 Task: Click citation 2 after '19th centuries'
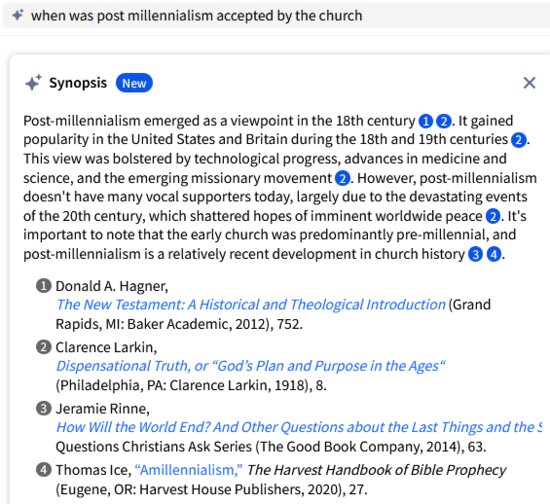518,140
